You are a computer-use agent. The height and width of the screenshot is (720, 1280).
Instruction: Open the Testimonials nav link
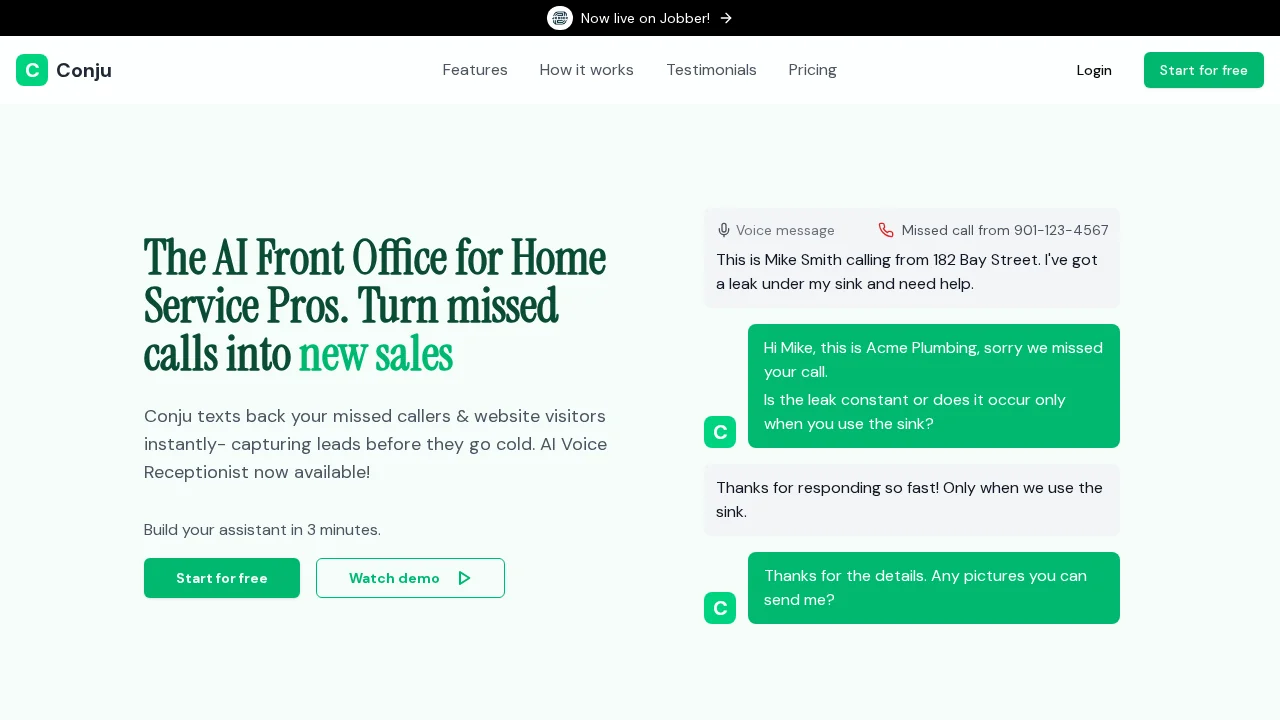point(711,70)
